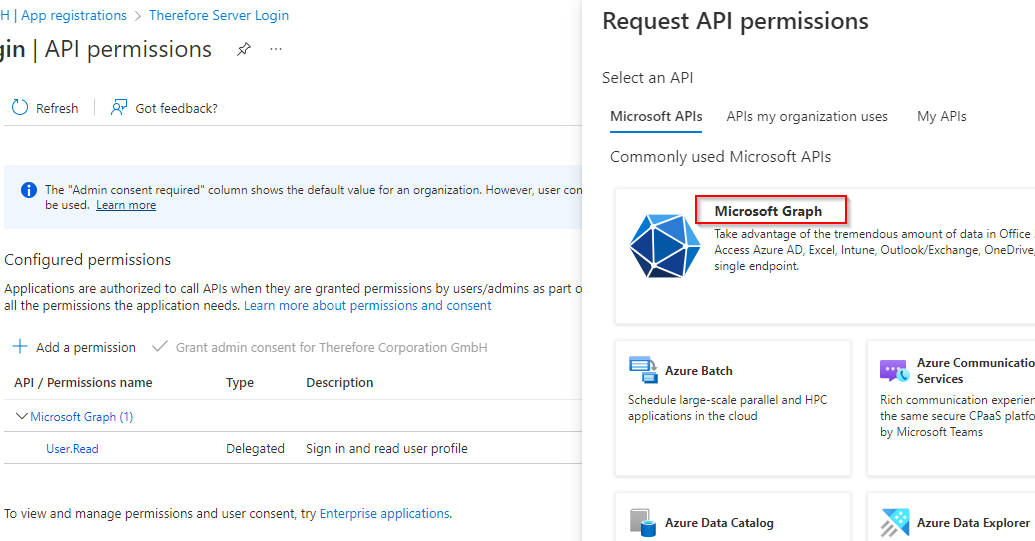The height and width of the screenshot is (541, 1035).
Task: Click the Got feedback person icon
Action: (119, 108)
